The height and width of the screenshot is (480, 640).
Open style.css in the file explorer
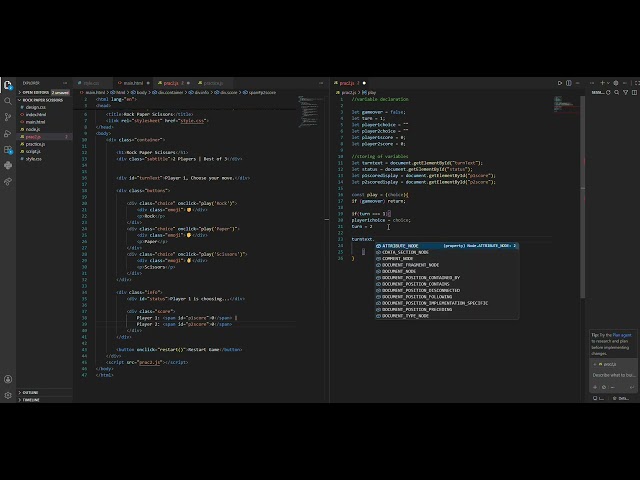click(44, 159)
